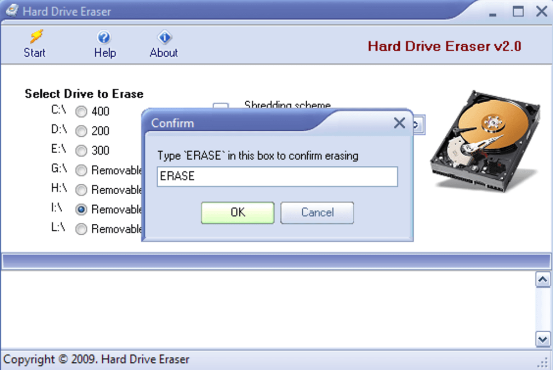553x370 pixels.
Task: Select the C:\ drive radio button
Action: [81, 112]
